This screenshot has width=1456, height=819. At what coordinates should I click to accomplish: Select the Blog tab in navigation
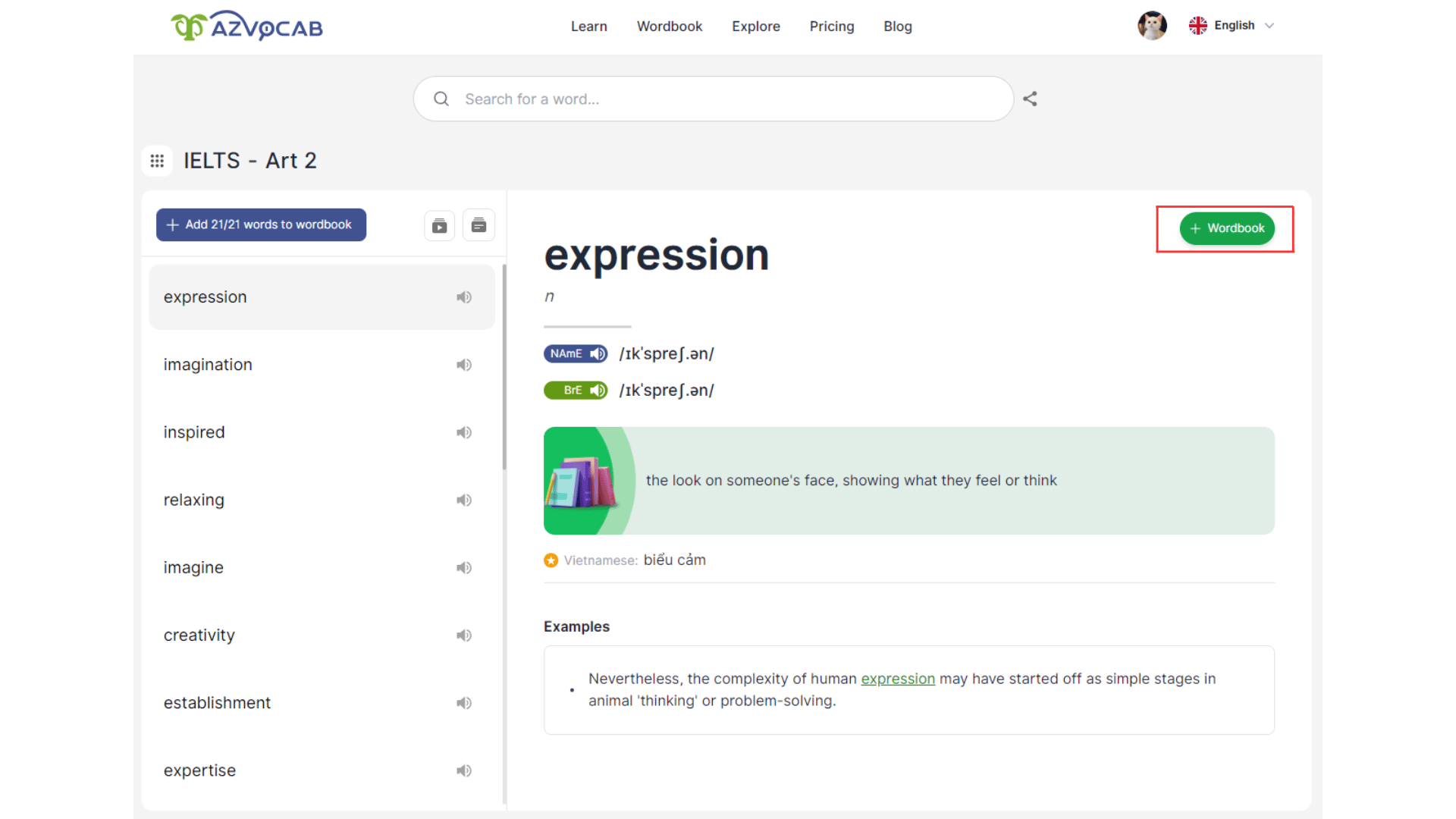[x=897, y=26]
